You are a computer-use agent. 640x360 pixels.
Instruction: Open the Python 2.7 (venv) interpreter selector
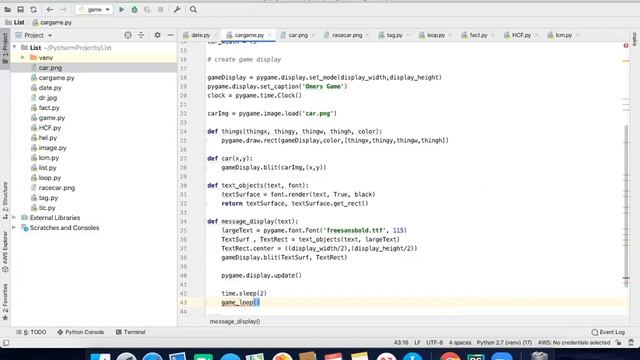504,343
